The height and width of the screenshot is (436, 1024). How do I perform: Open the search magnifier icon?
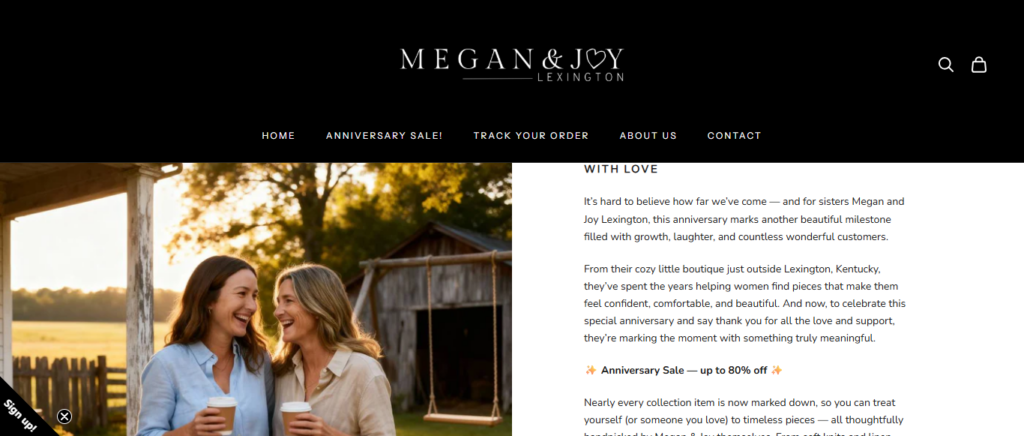coord(946,65)
